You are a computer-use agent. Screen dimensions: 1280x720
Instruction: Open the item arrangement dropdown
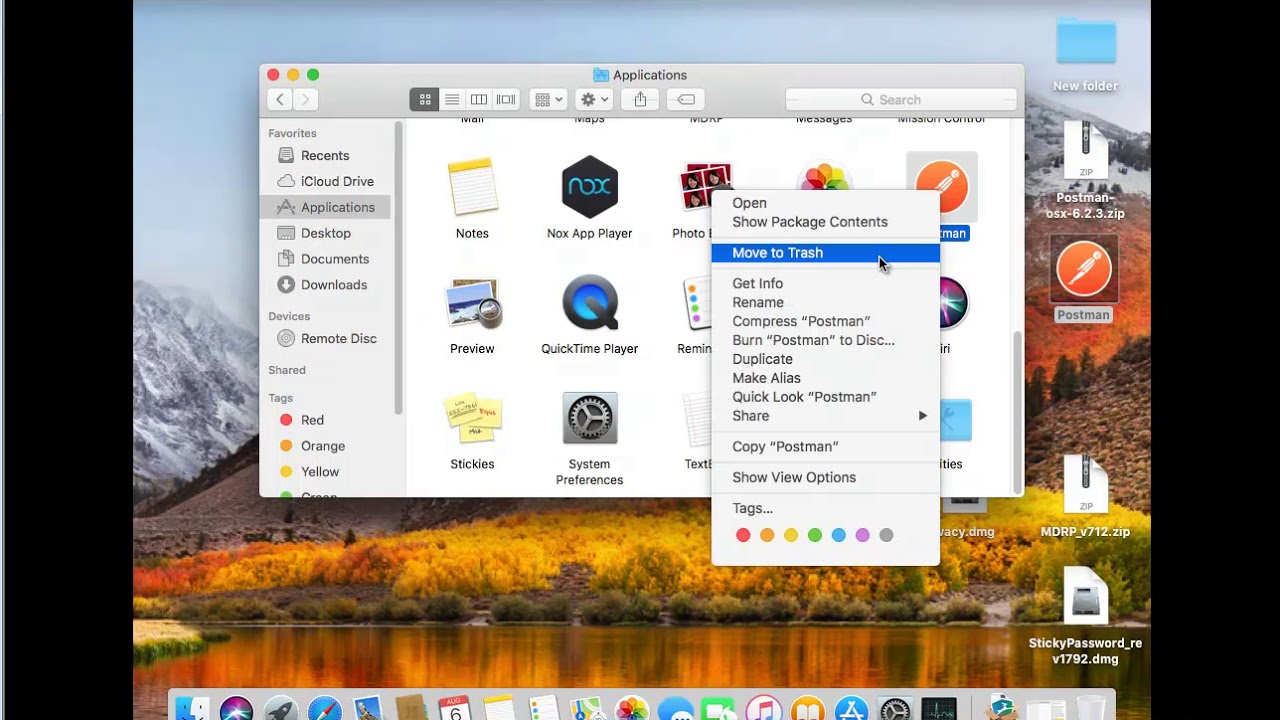point(548,99)
